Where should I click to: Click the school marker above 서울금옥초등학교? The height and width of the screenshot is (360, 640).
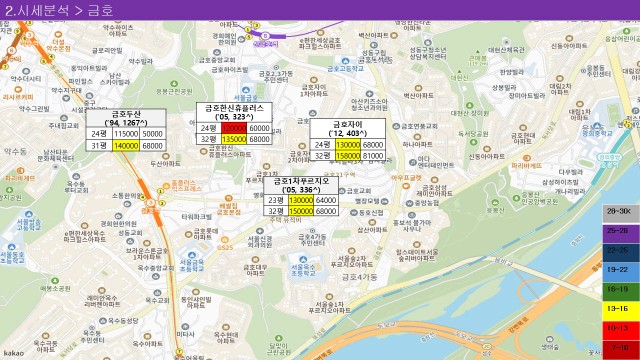(x=192, y=256)
